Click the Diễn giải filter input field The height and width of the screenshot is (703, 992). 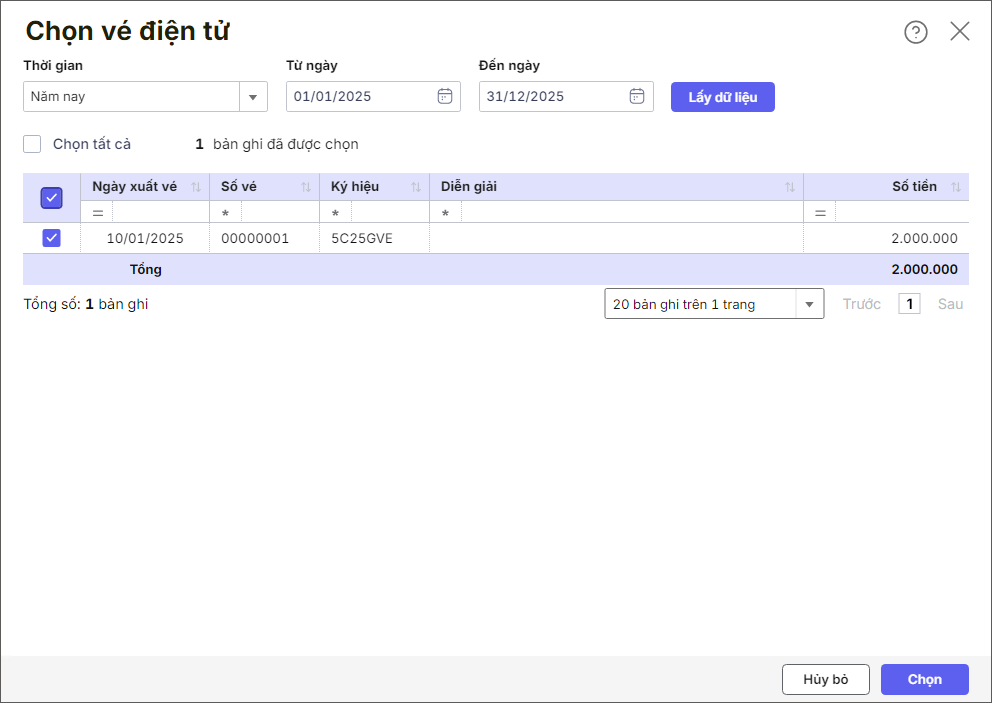[x=630, y=213]
